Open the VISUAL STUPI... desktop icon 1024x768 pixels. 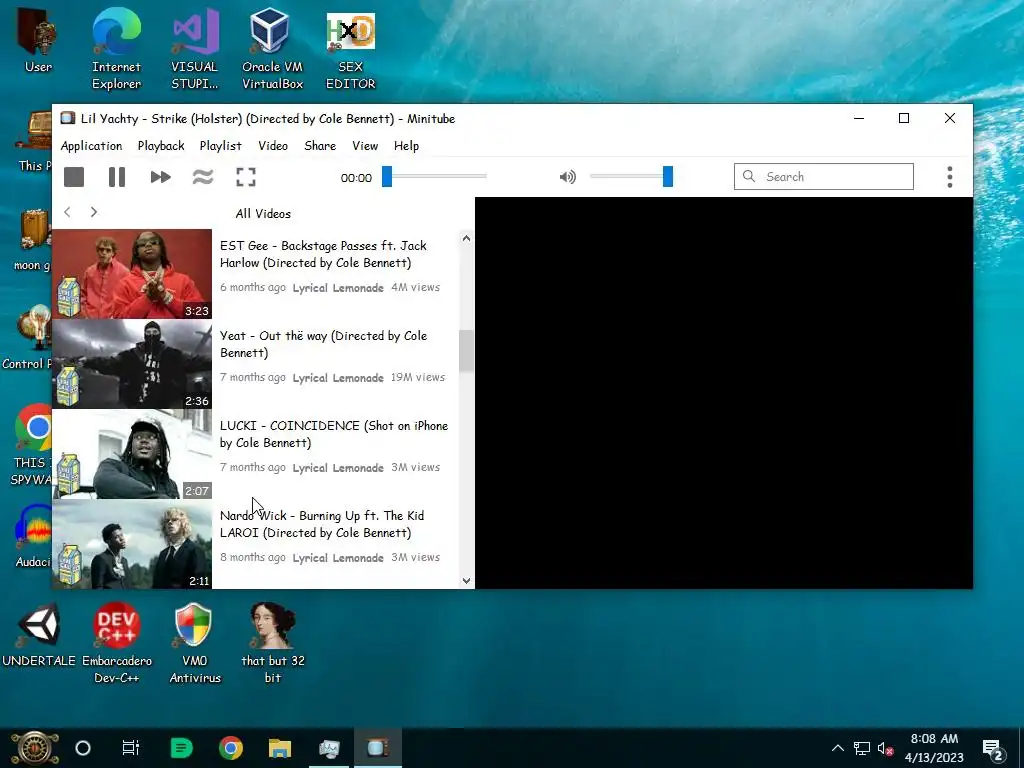(x=195, y=49)
